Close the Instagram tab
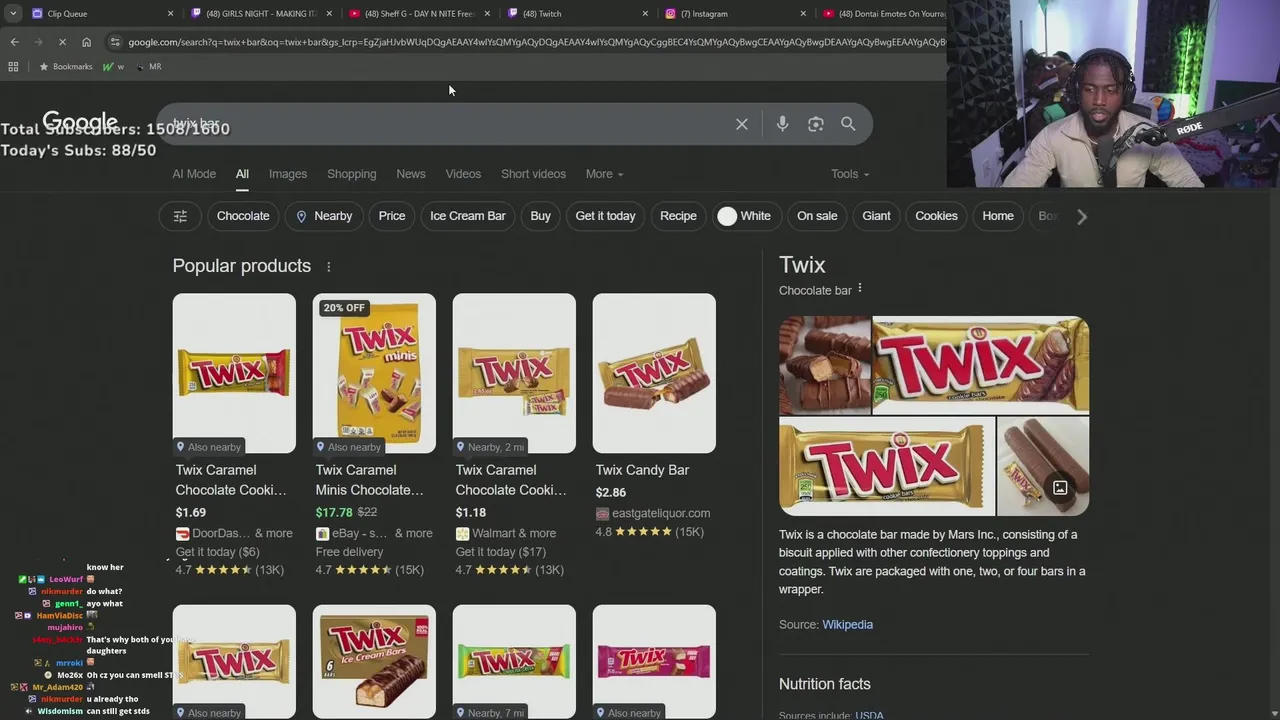This screenshot has height=720, width=1280. tap(802, 14)
